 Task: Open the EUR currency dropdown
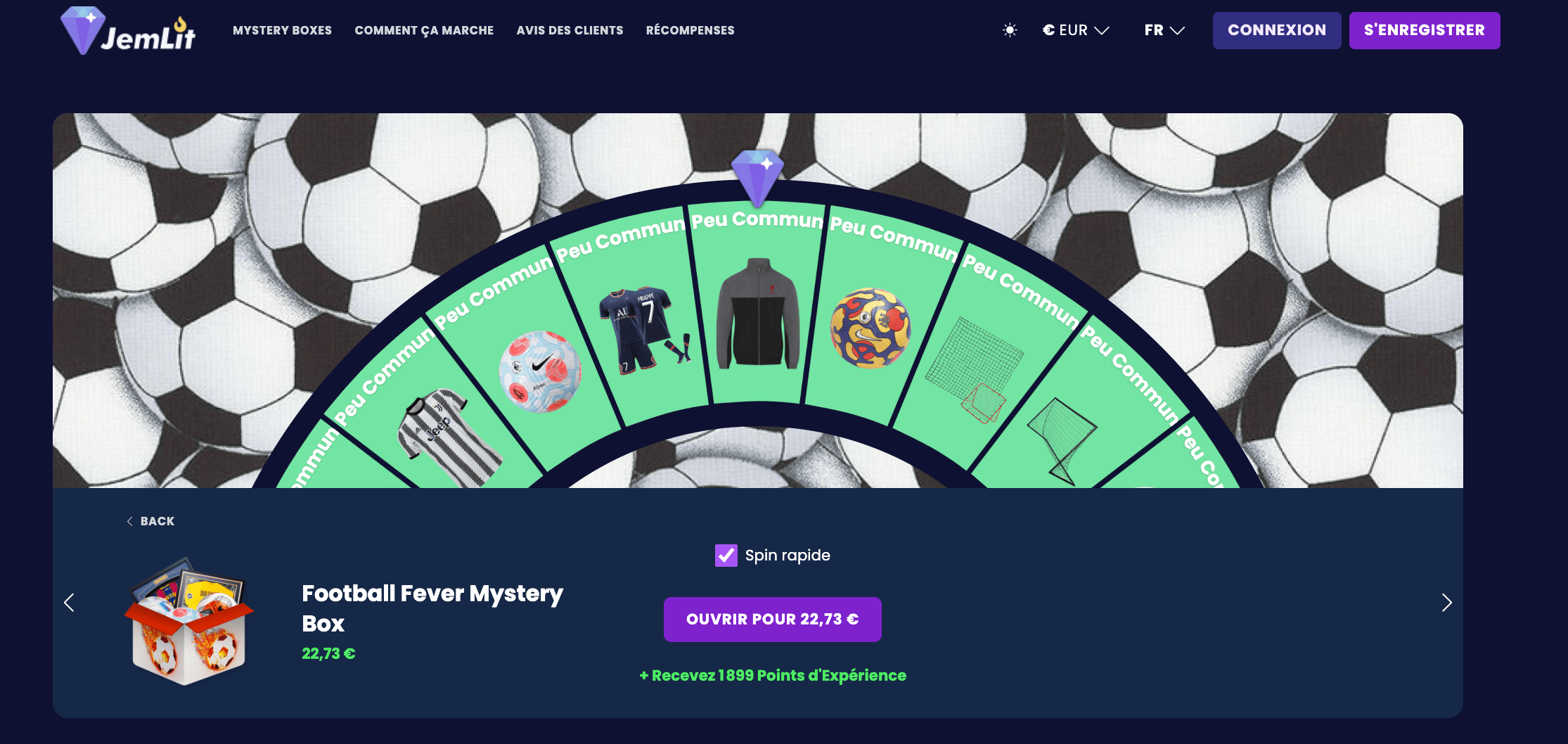(1075, 30)
